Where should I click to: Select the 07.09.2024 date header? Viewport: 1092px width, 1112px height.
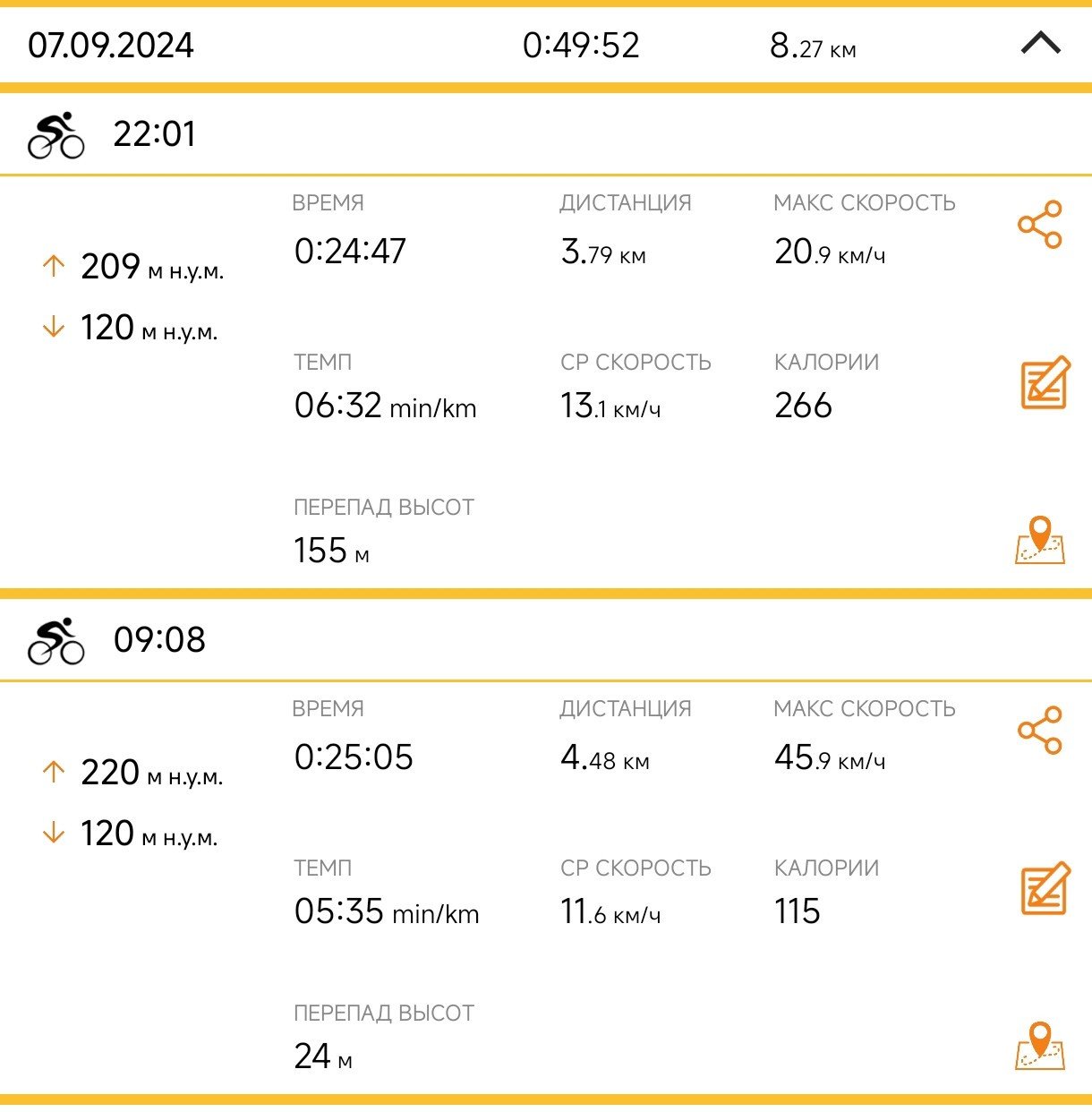click(111, 45)
